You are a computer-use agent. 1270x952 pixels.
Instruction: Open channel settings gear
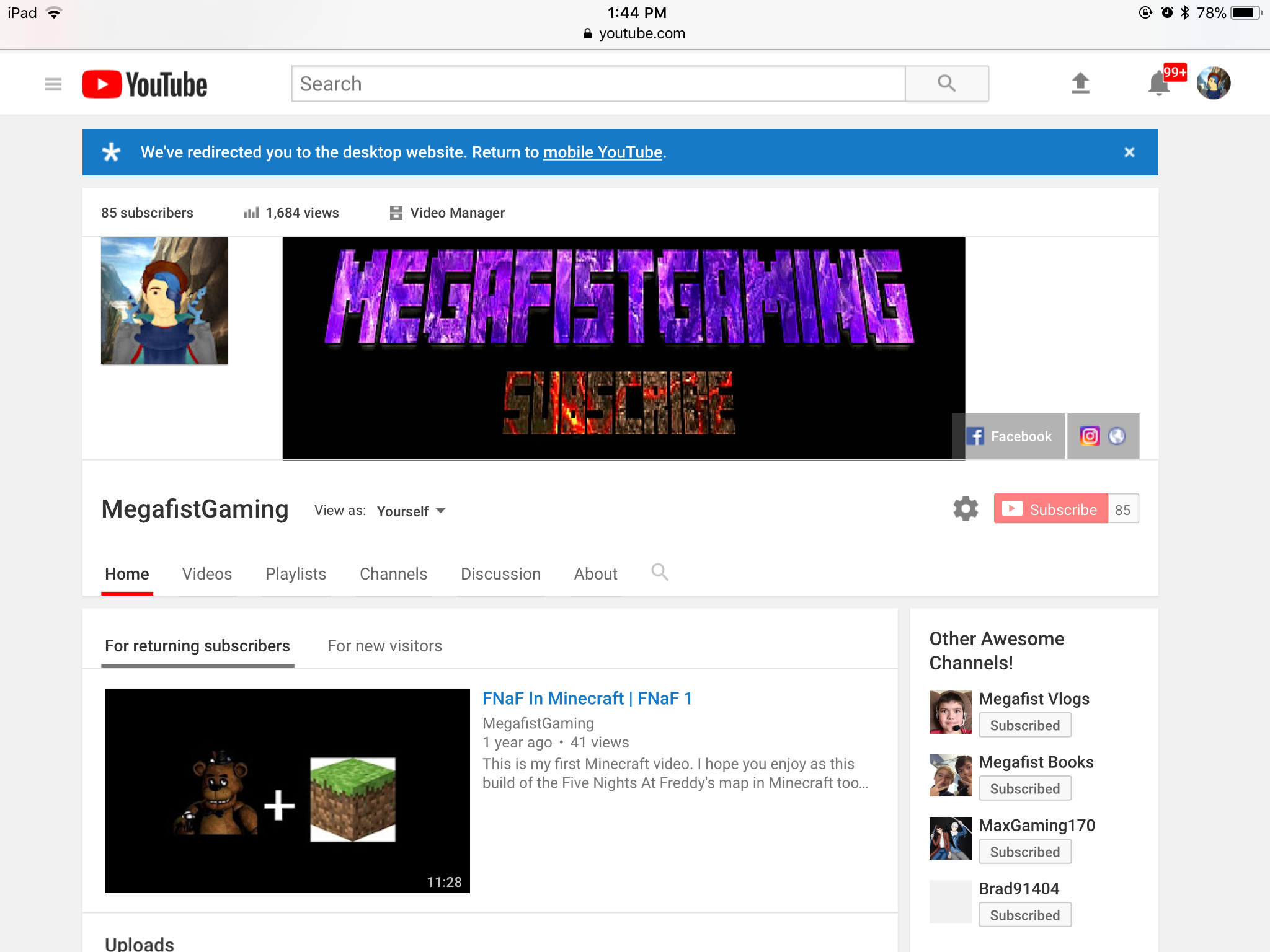(x=966, y=509)
